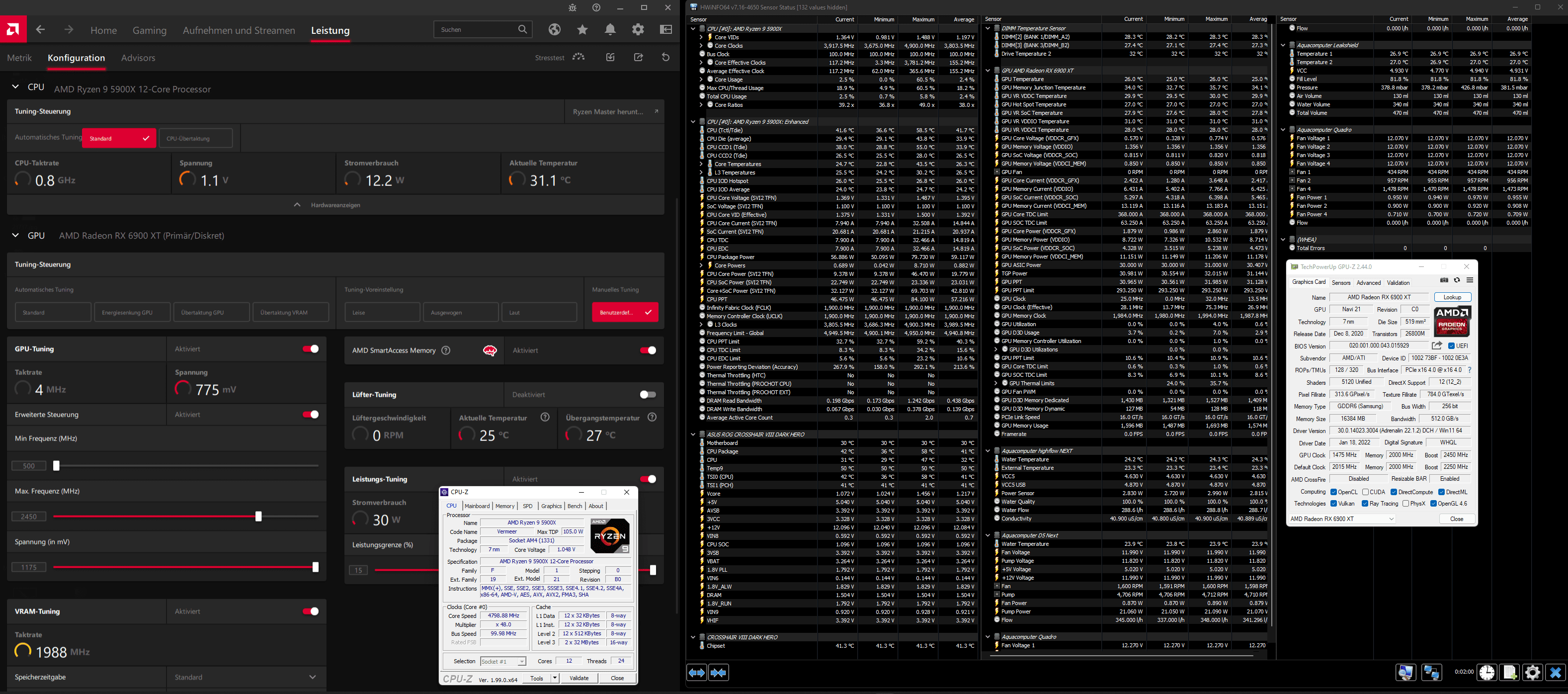Screen dimensions: 1568x694
Task: Open HWiNFO sensor settings gear
Action: coord(1532,672)
